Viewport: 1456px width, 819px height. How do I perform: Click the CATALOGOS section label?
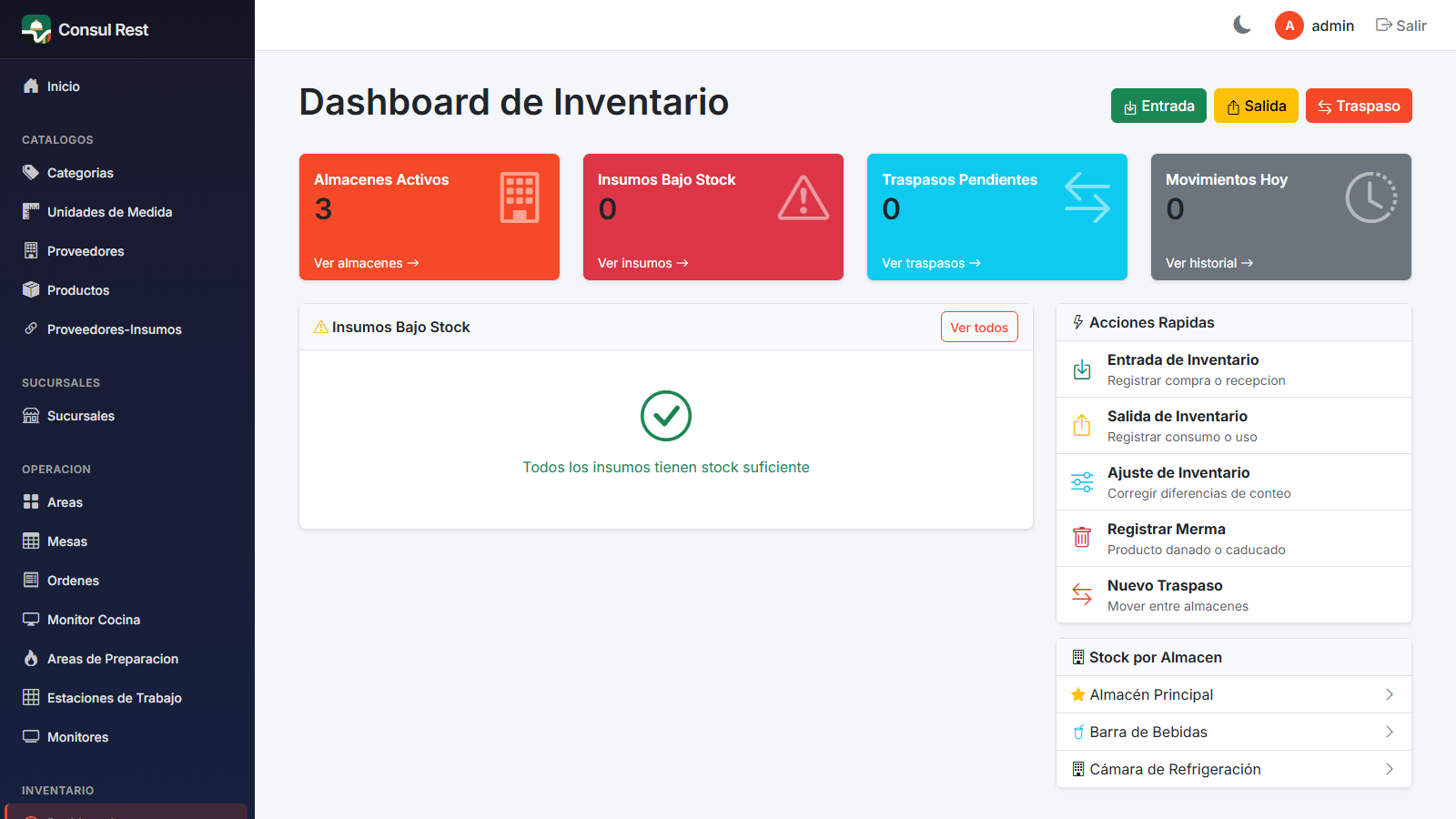click(57, 140)
